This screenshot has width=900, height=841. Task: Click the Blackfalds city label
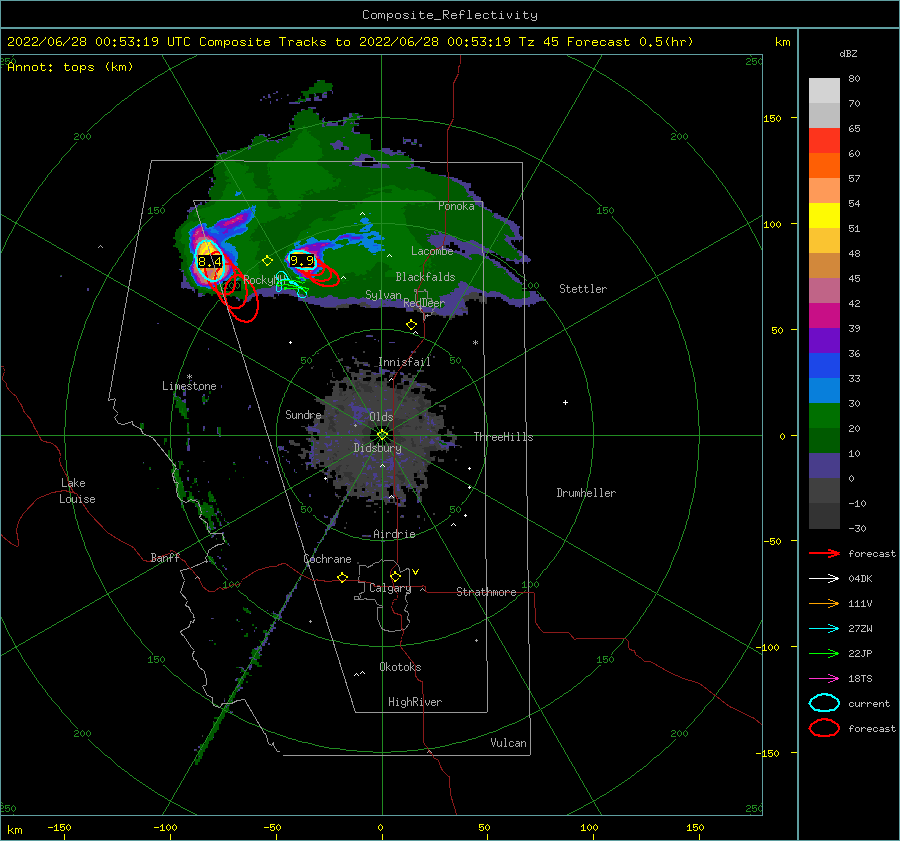click(x=425, y=277)
